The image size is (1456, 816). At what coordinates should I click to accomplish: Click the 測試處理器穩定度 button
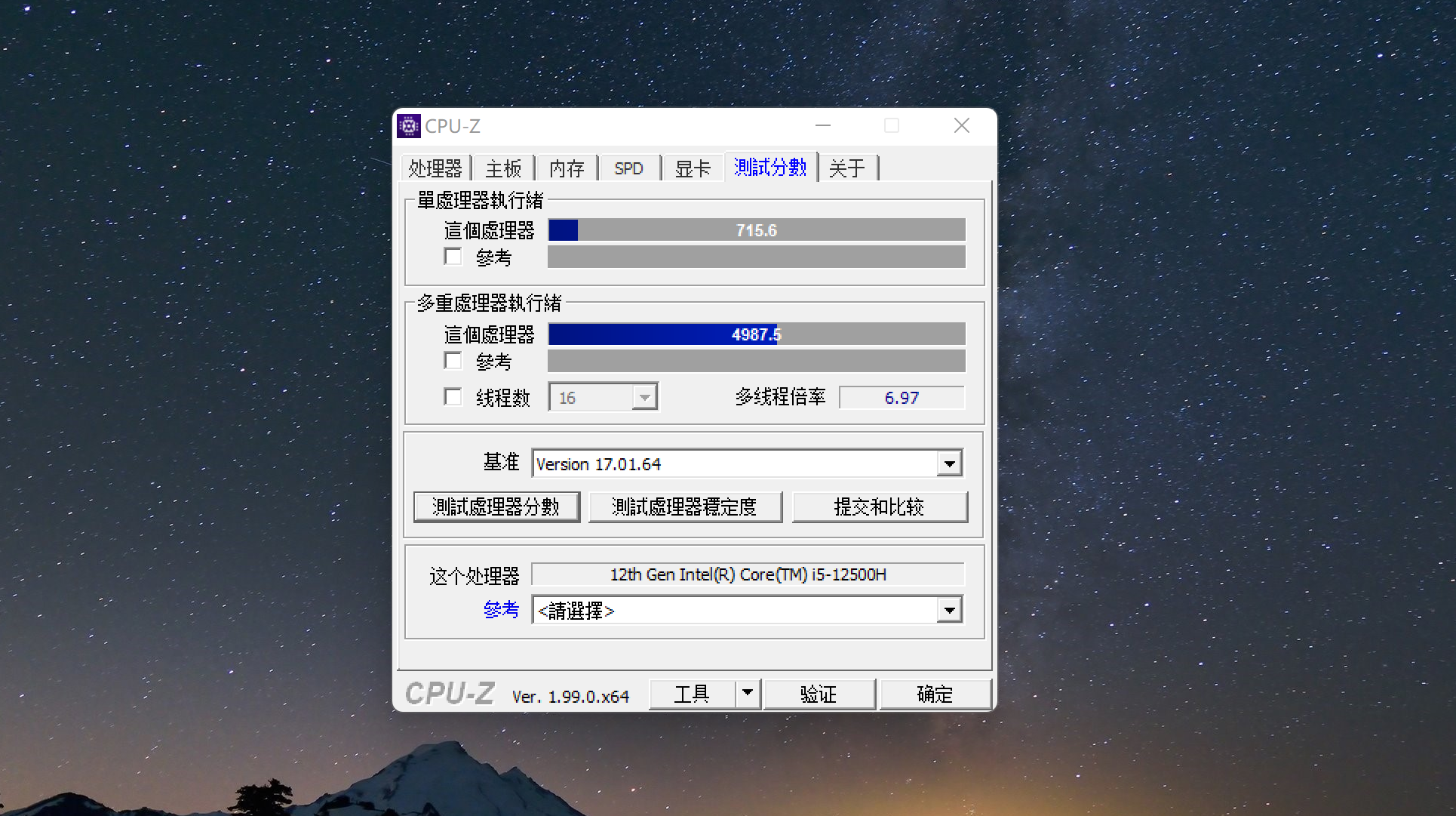tap(685, 507)
